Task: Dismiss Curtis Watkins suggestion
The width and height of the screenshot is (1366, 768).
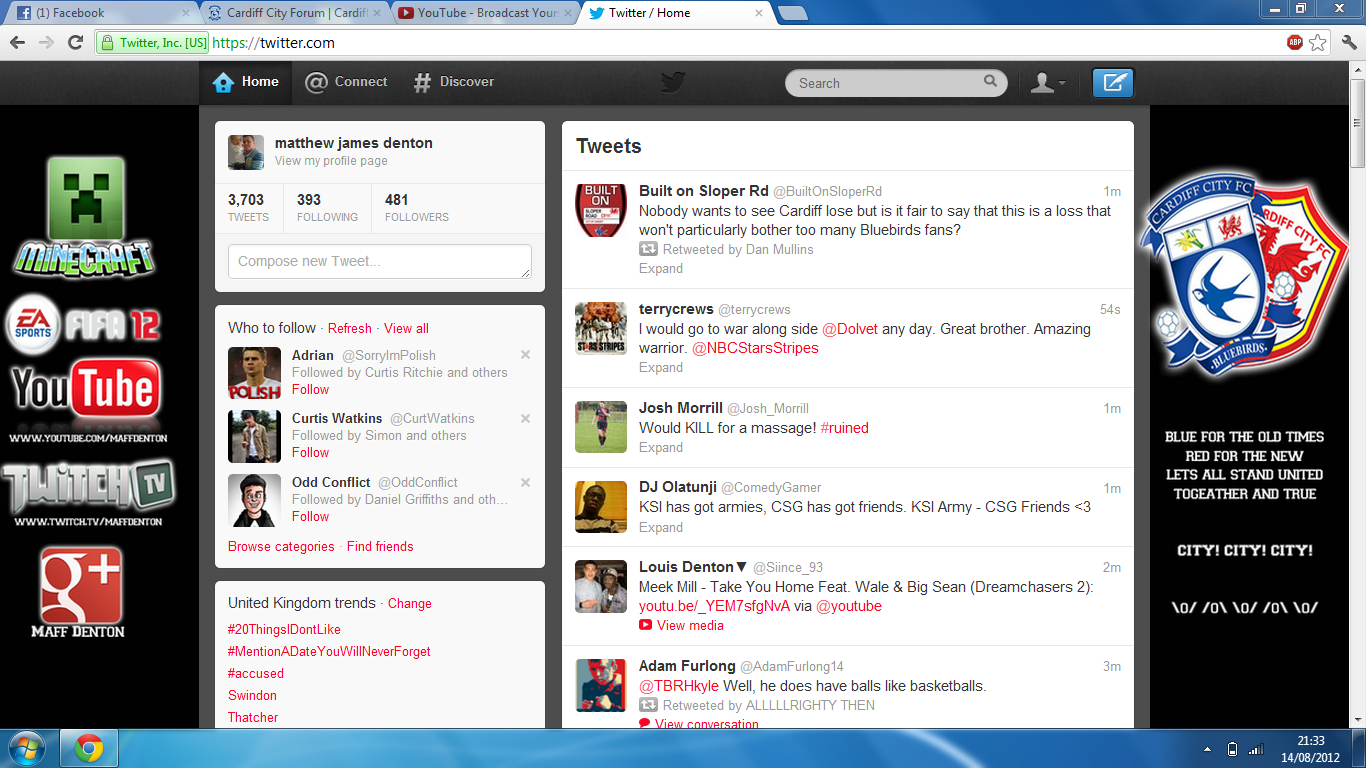Action: 525,418
